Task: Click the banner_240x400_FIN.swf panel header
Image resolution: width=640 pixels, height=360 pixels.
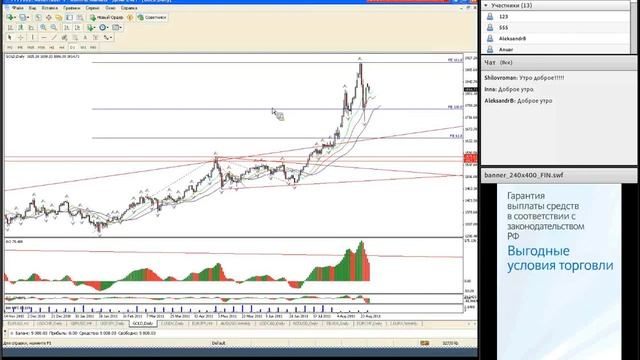Action: [559, 175]
